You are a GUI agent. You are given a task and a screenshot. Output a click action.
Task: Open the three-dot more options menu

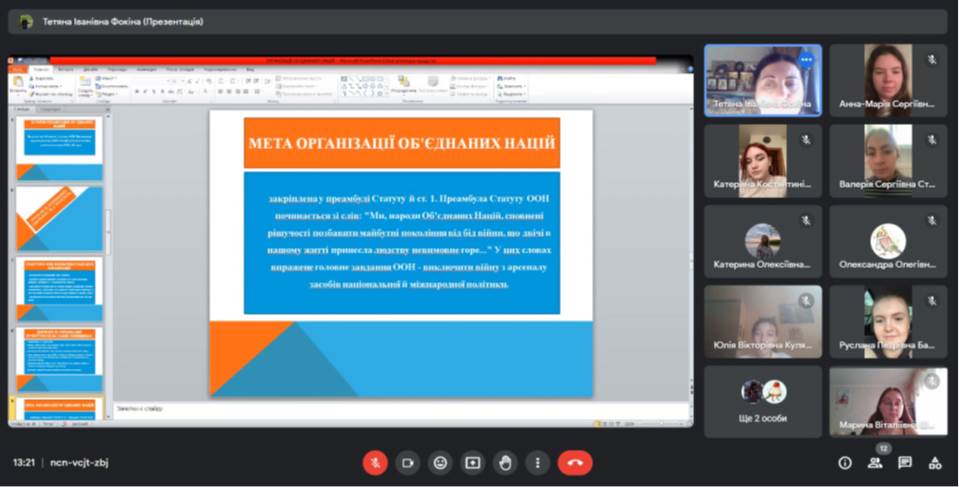tap(538, 463)
